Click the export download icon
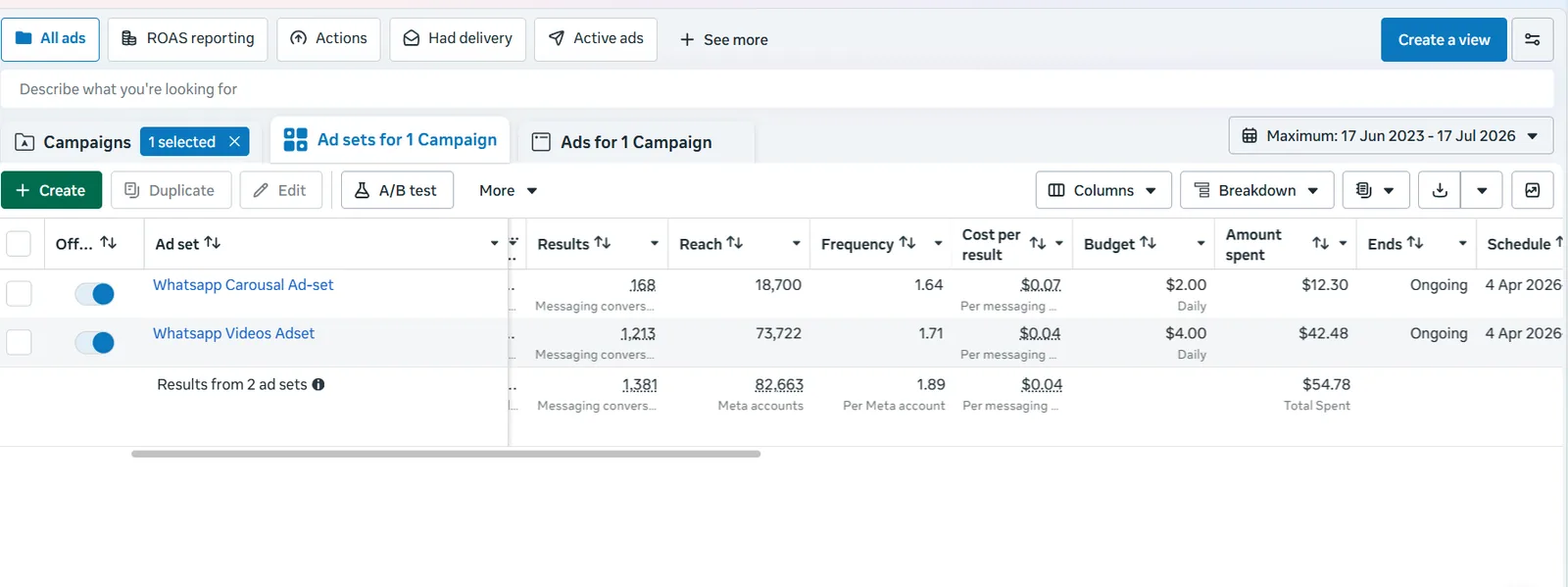1568x587 pixels. click(x=1440, y=190)
